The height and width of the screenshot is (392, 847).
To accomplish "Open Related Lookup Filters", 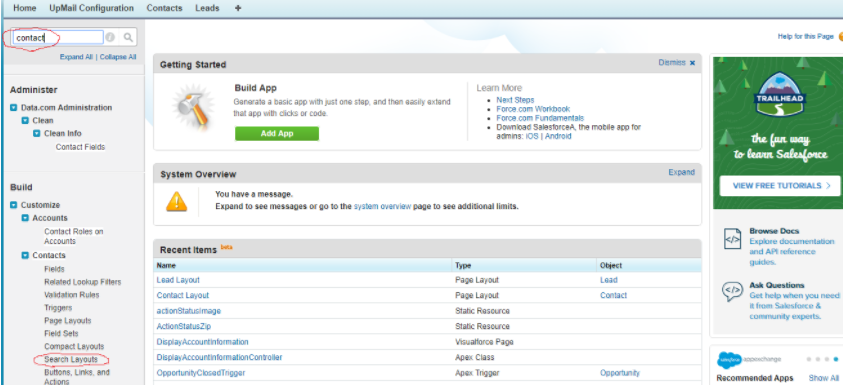I will tap(83, 282).
